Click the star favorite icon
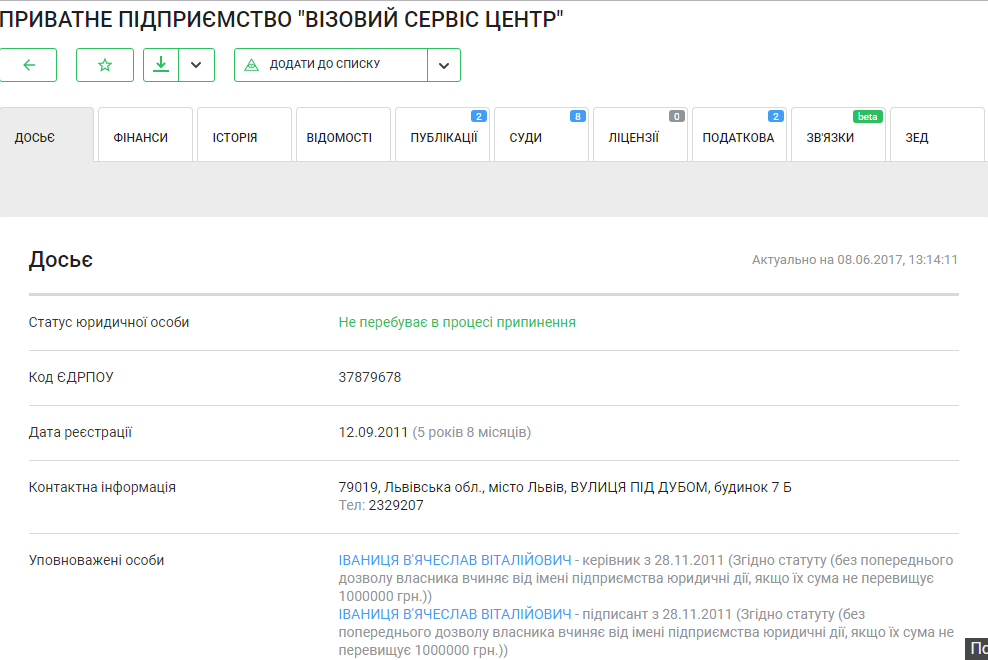 click(105, 65)
